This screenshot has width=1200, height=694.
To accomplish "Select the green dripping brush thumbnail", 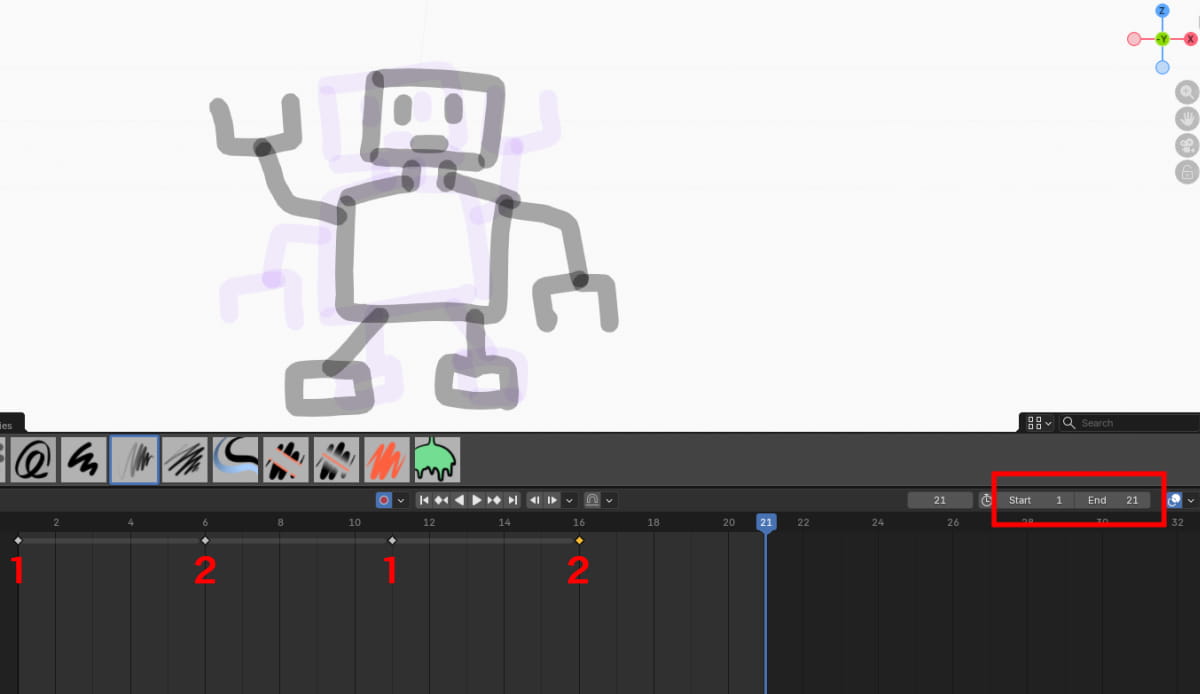I will pyautogui.click(x=437, y=460).
